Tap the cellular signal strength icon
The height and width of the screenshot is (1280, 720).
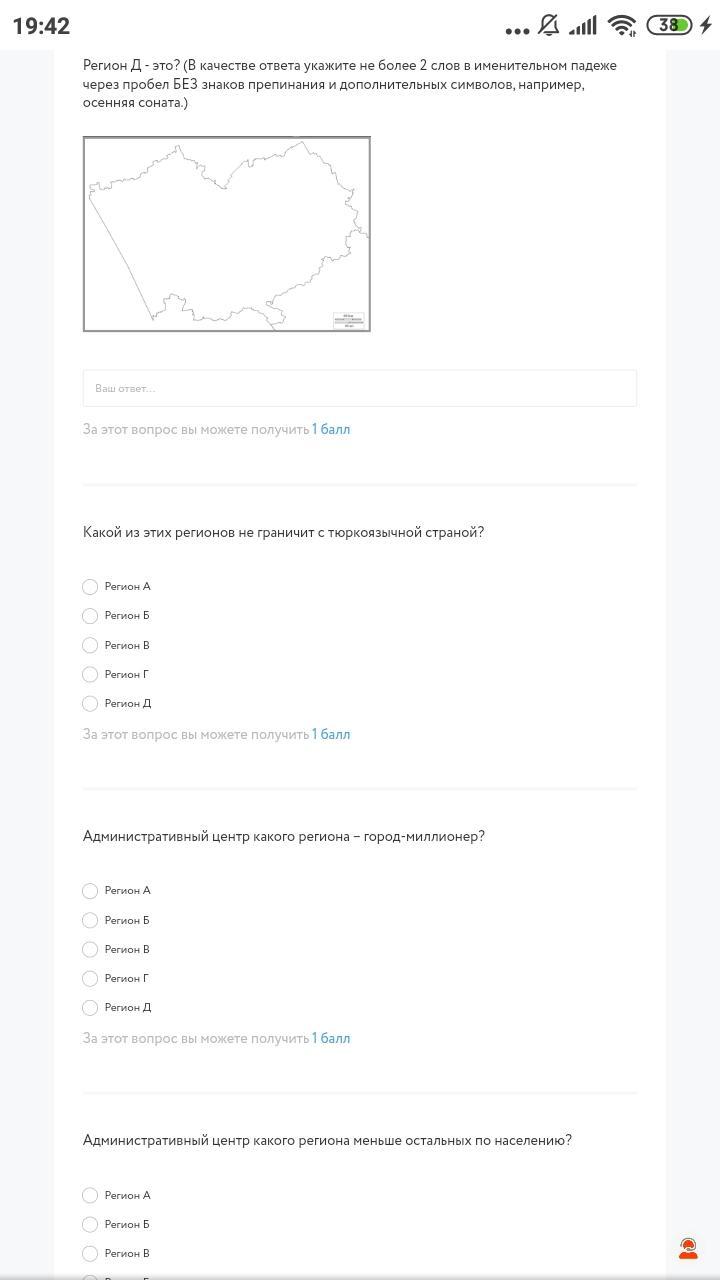pos(582,26)
